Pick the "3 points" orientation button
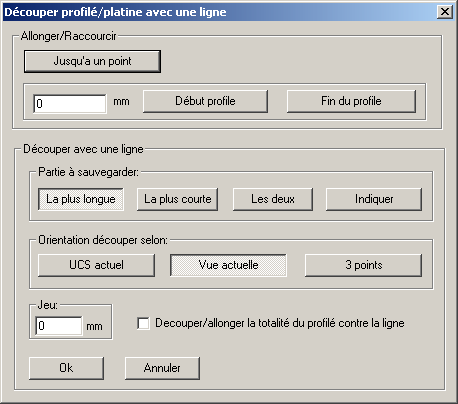This screenshot has width=458, height=404. tap(364, 265)
